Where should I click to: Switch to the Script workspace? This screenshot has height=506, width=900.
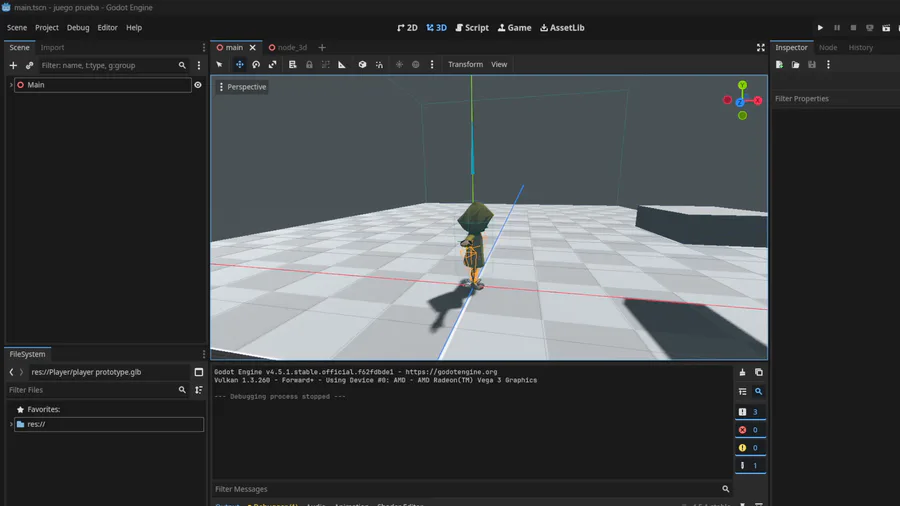(472, 28)
